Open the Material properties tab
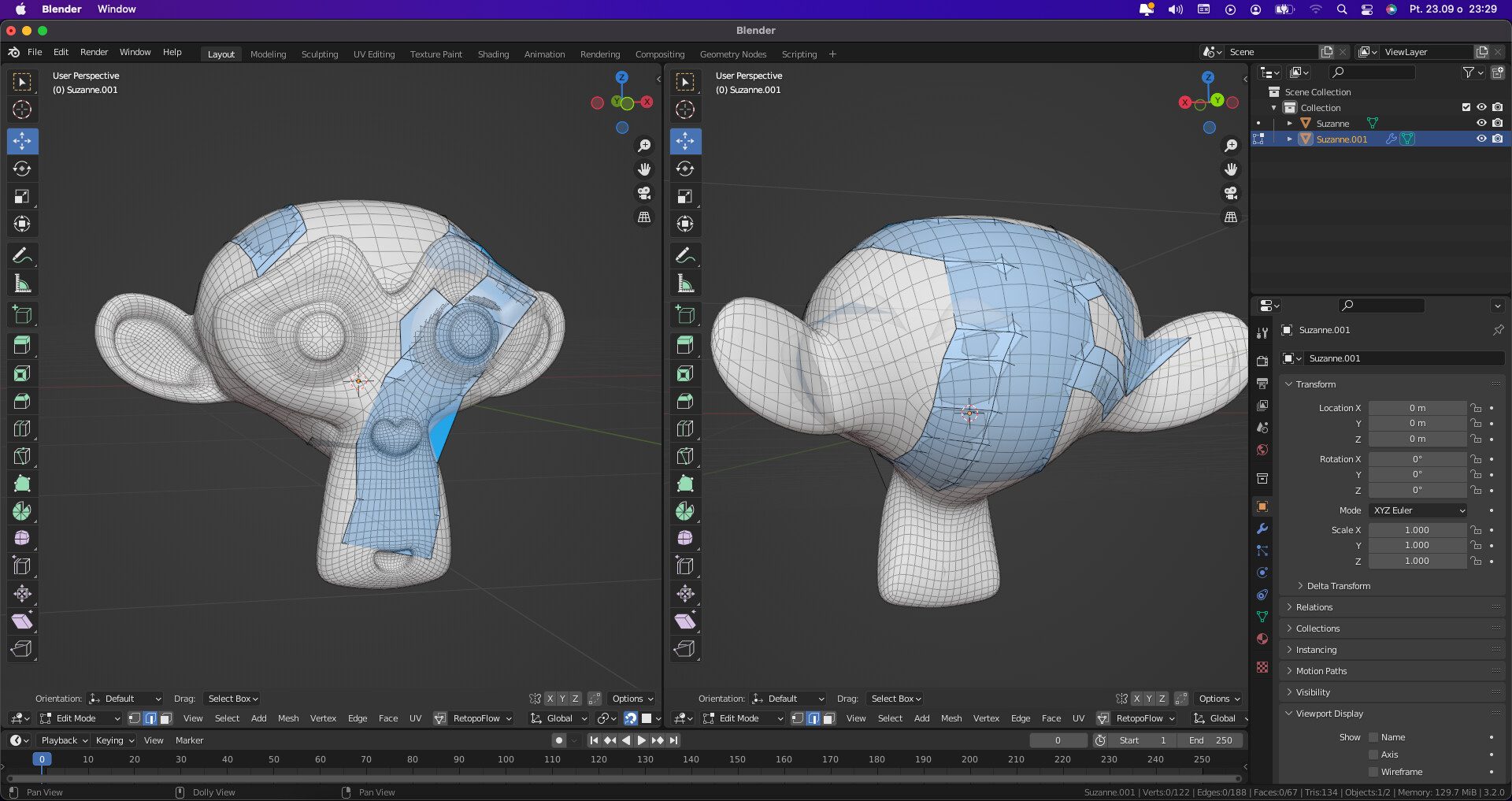Screen dimensions: 1512x801 (x=1262, y=639)
